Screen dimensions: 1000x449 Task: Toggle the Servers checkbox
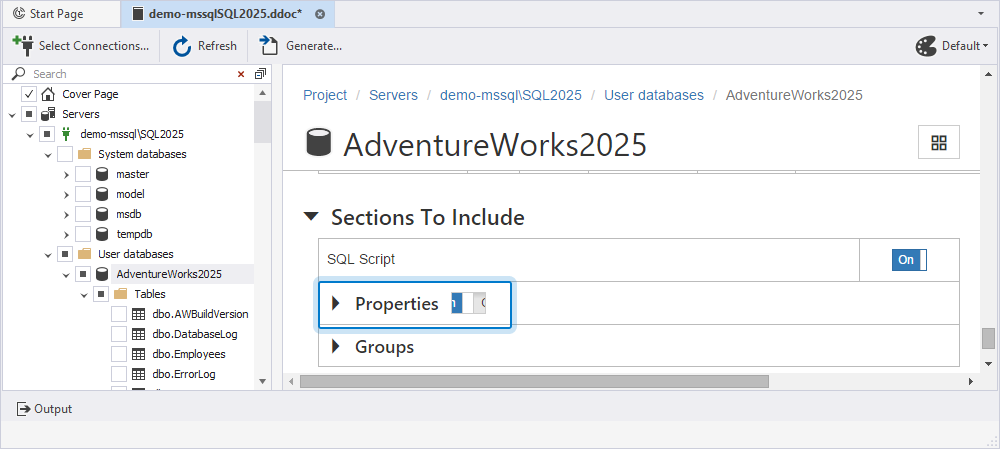29,114
